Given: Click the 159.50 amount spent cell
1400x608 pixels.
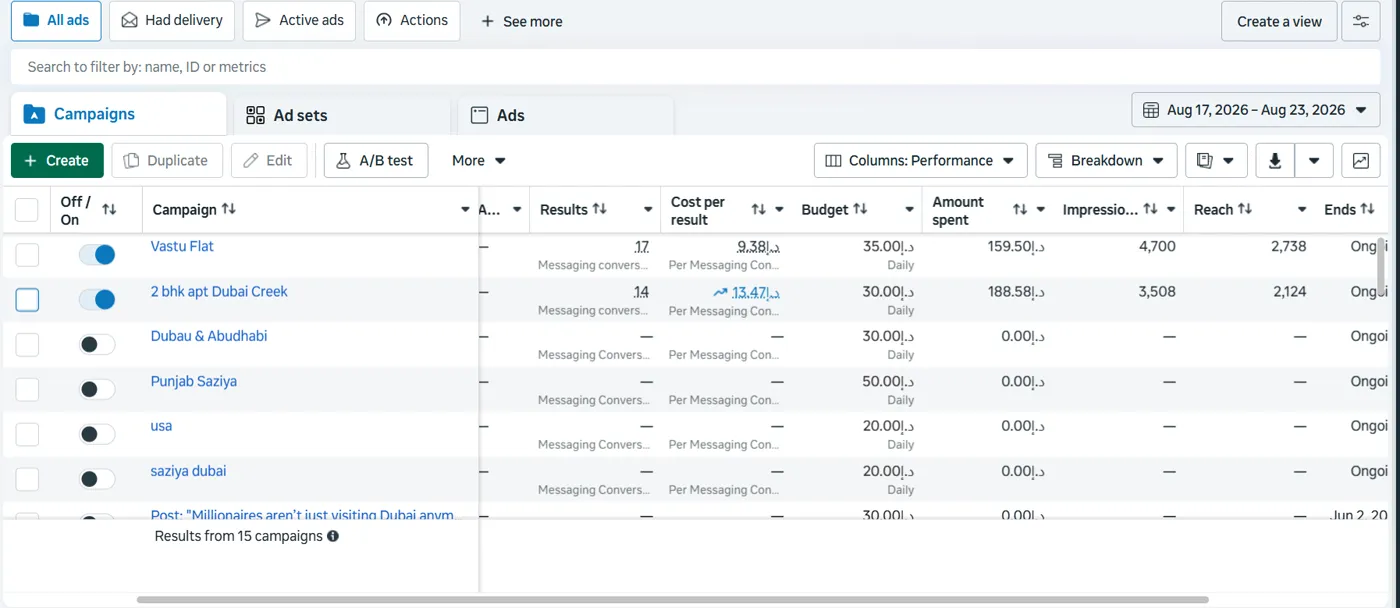Looking at the screenshot, I should coord(1016,246).
